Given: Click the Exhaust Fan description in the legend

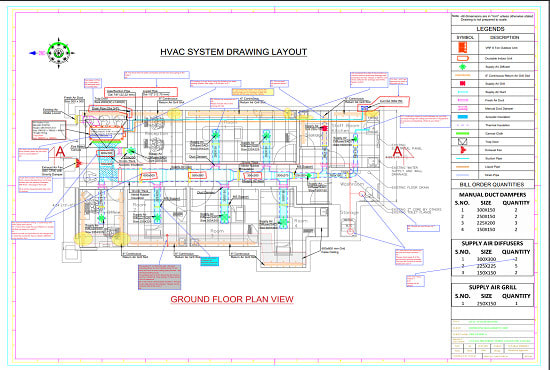Looking at the screenshot, I should 494,150.
